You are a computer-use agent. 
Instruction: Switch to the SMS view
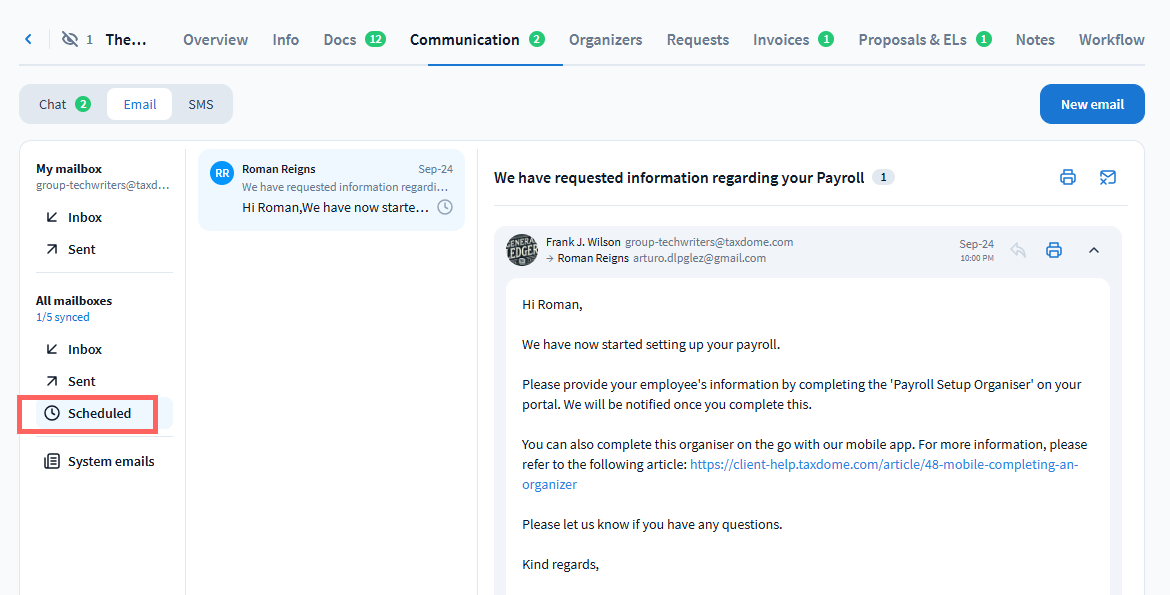(x=201, y=104)
